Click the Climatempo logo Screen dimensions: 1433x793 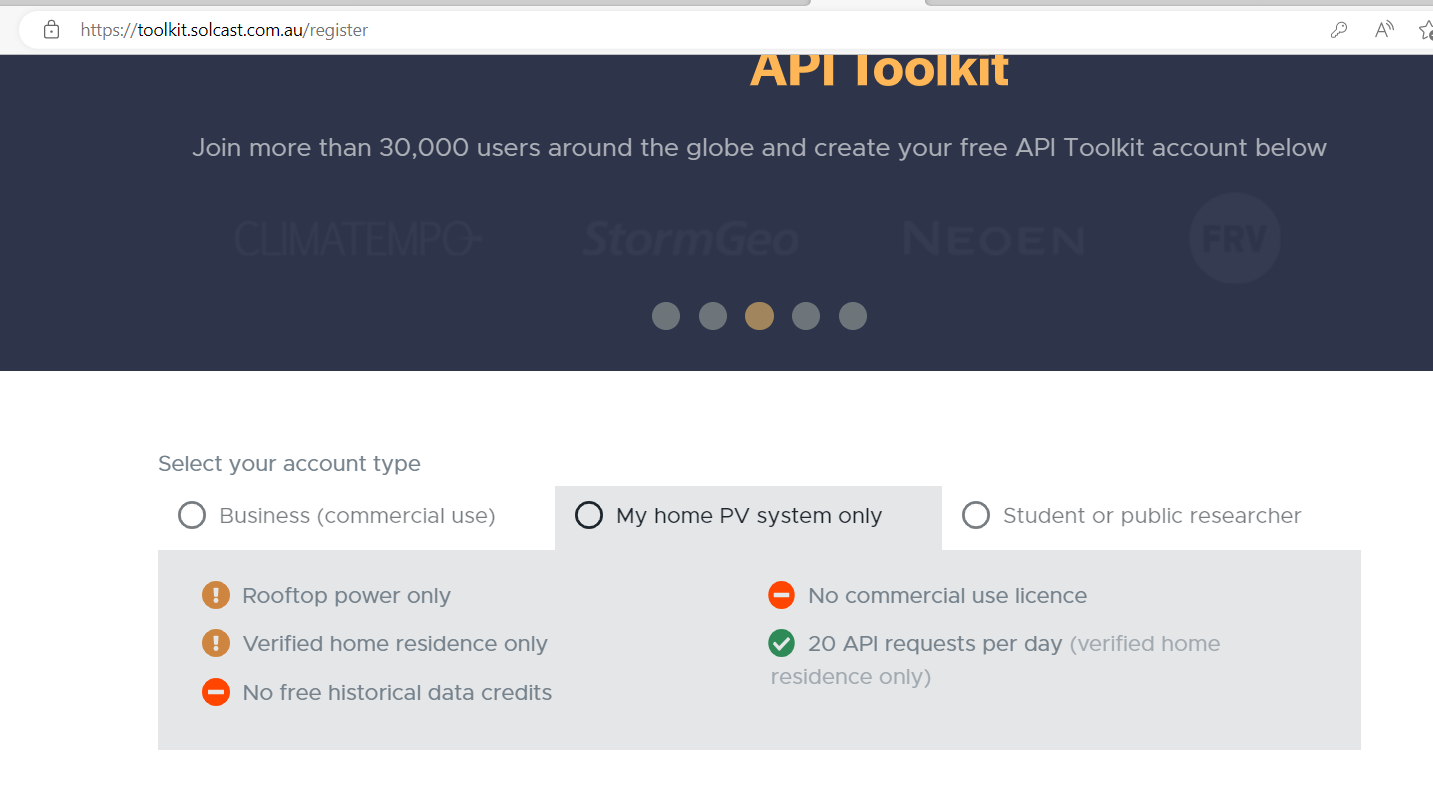[x=358, y=239]
